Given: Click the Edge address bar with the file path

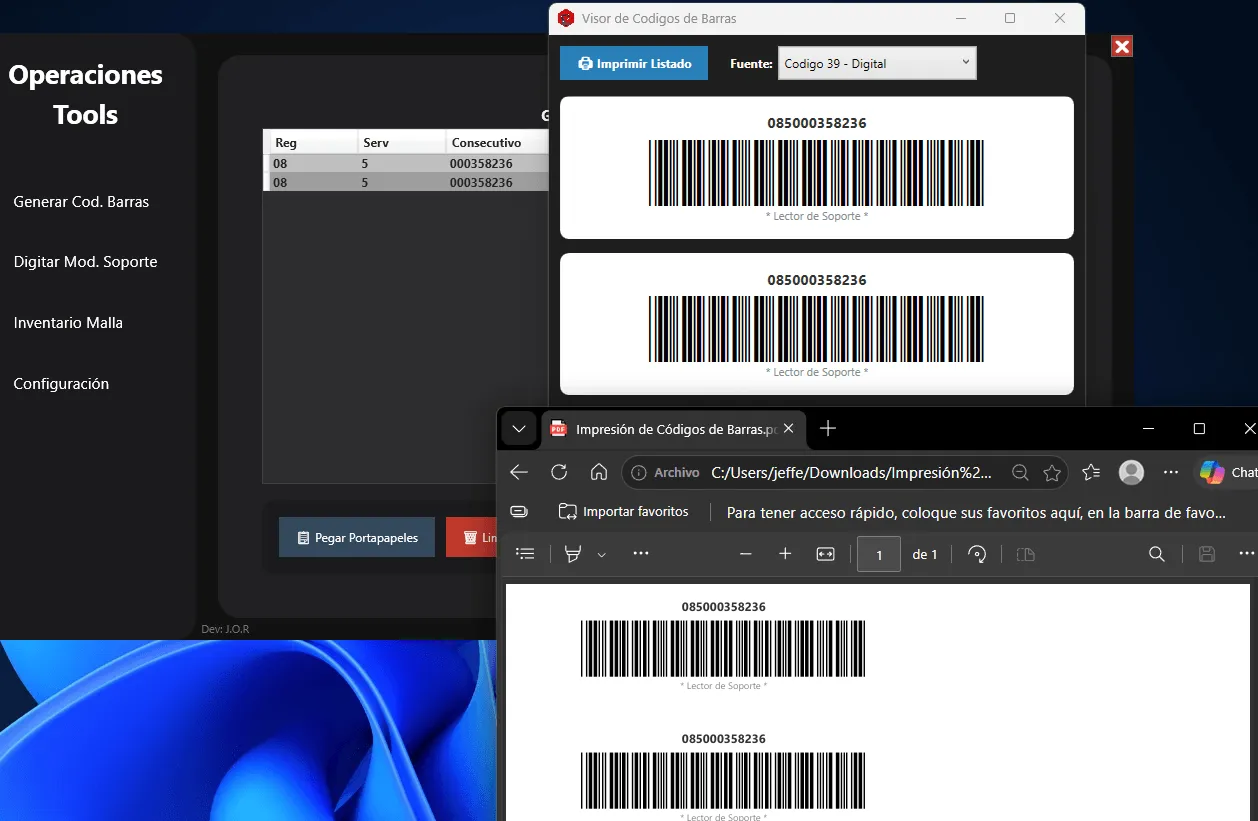Looking at the screenshot, I should point(845,472).
